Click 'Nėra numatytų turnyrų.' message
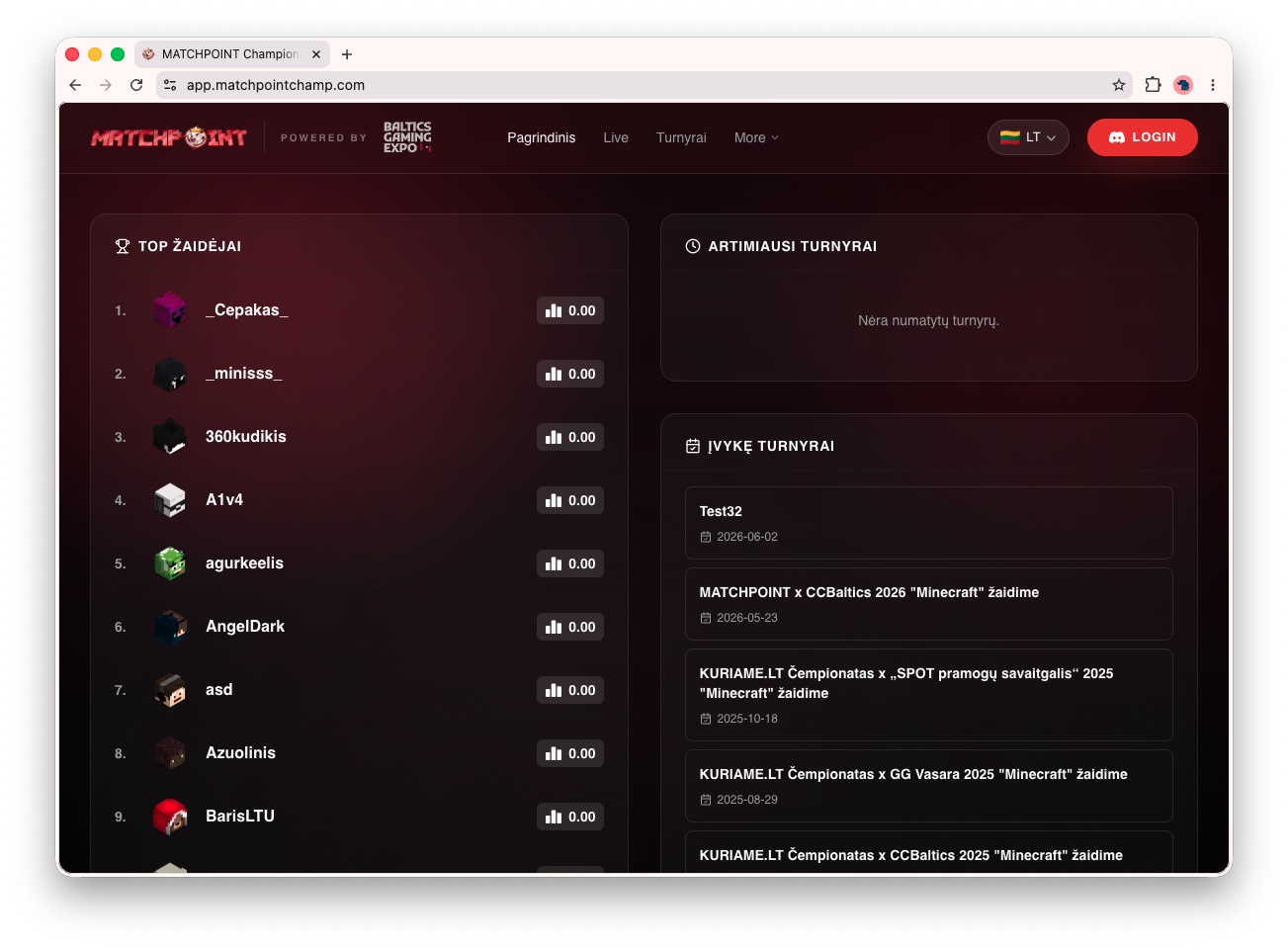The width and height of the screenshot is (1288, 950). (x=929, y=320)
